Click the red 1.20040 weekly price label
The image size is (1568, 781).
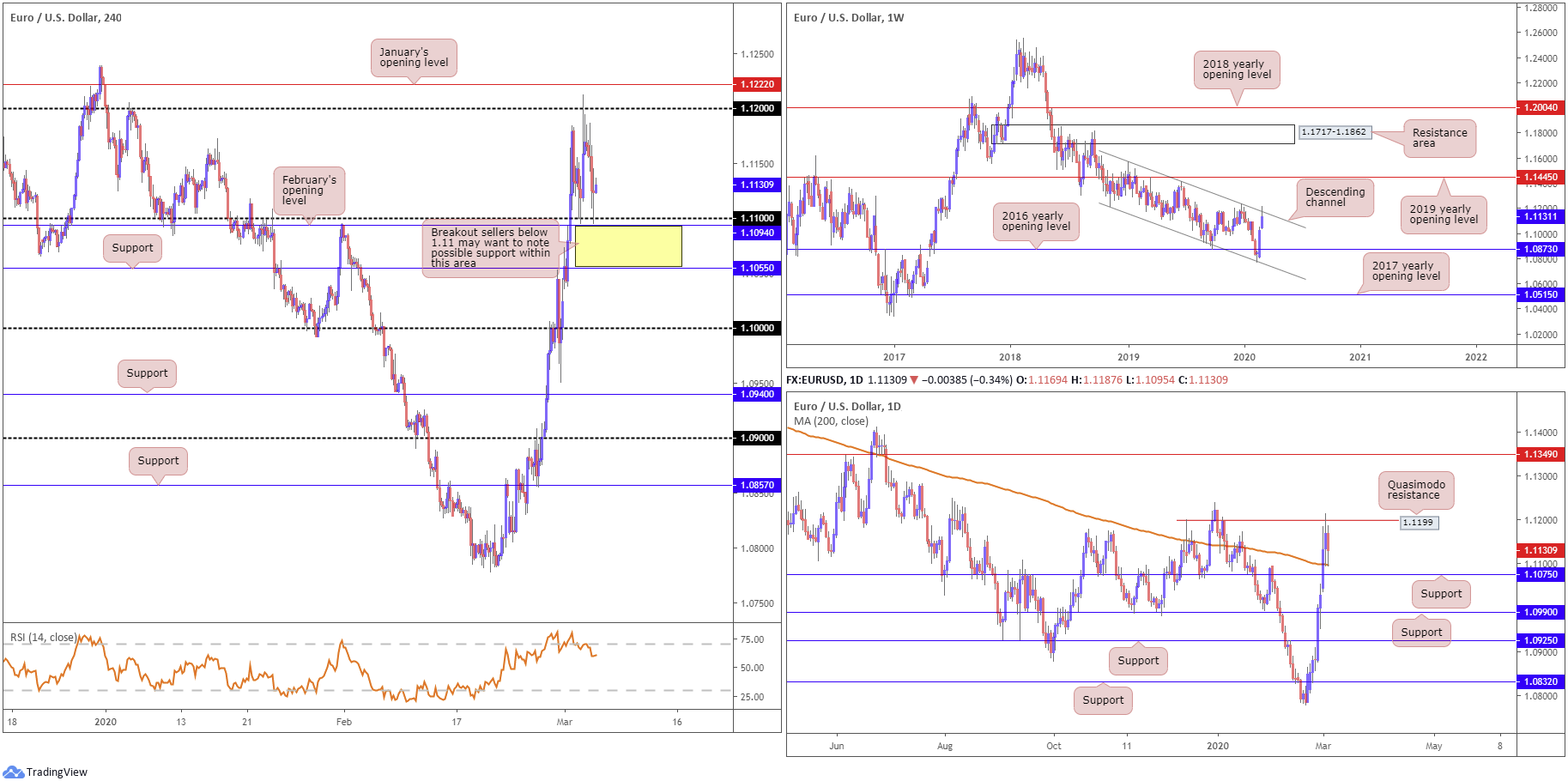click(x=1540, y=107)
